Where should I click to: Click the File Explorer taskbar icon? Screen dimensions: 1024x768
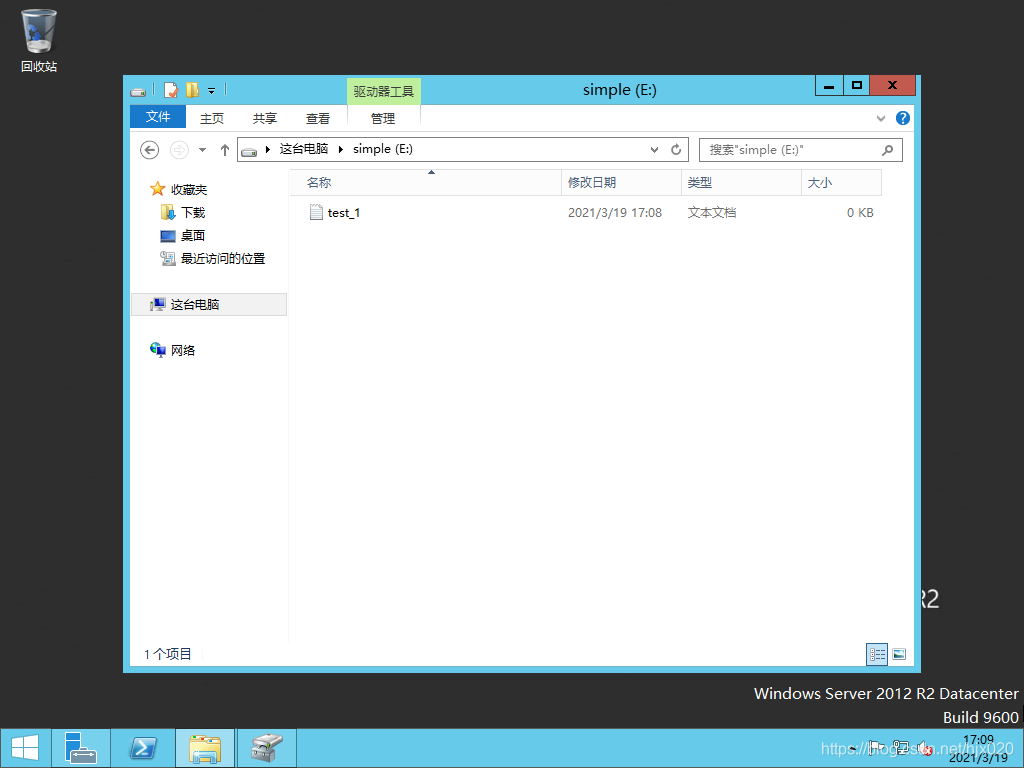point(205,748)
